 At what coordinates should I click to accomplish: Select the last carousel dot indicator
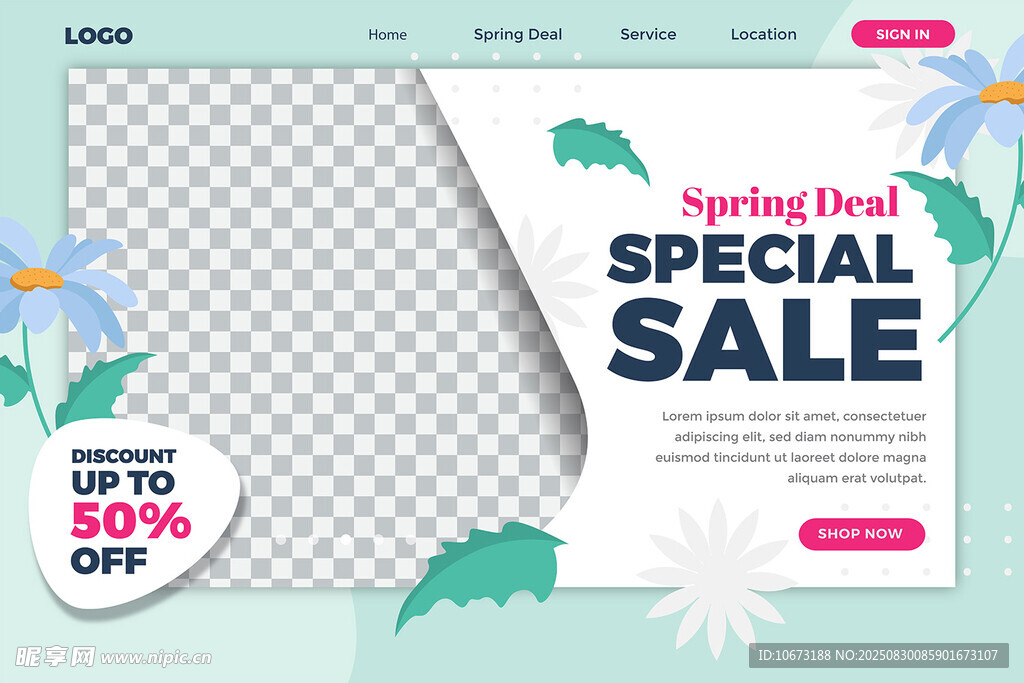click(411, 540)
